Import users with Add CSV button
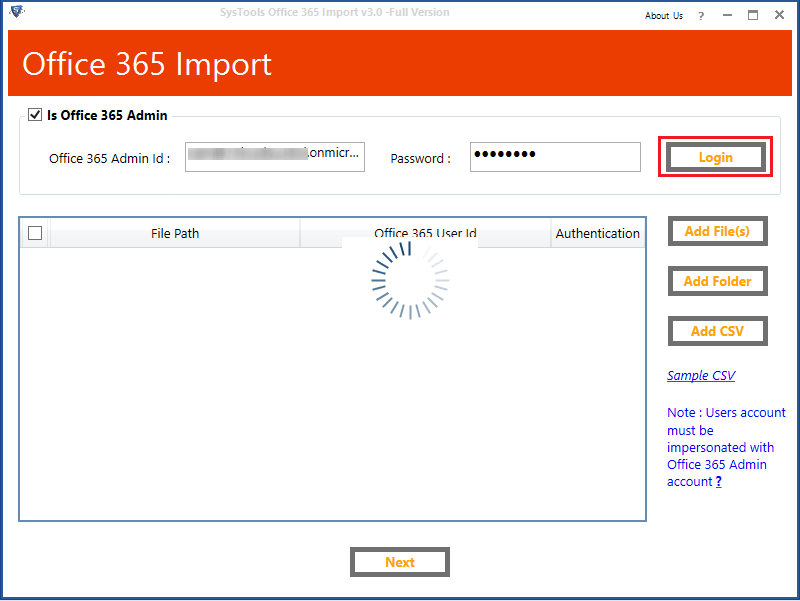The height and width of the screenshot is (601, 800). (717, 331)
